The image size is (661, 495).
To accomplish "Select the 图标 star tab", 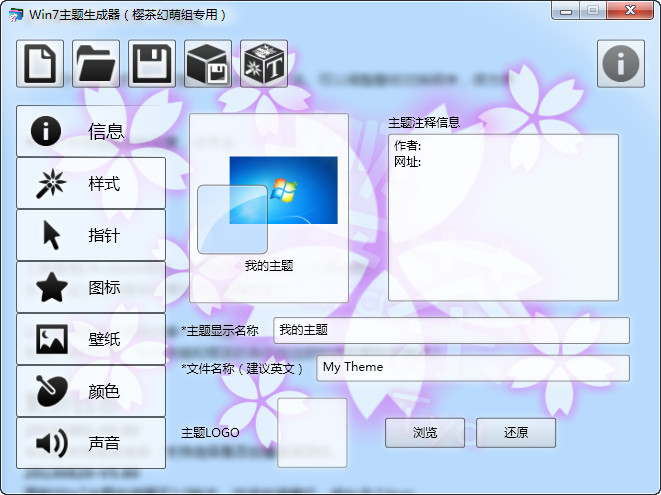I will pos(91,287).
